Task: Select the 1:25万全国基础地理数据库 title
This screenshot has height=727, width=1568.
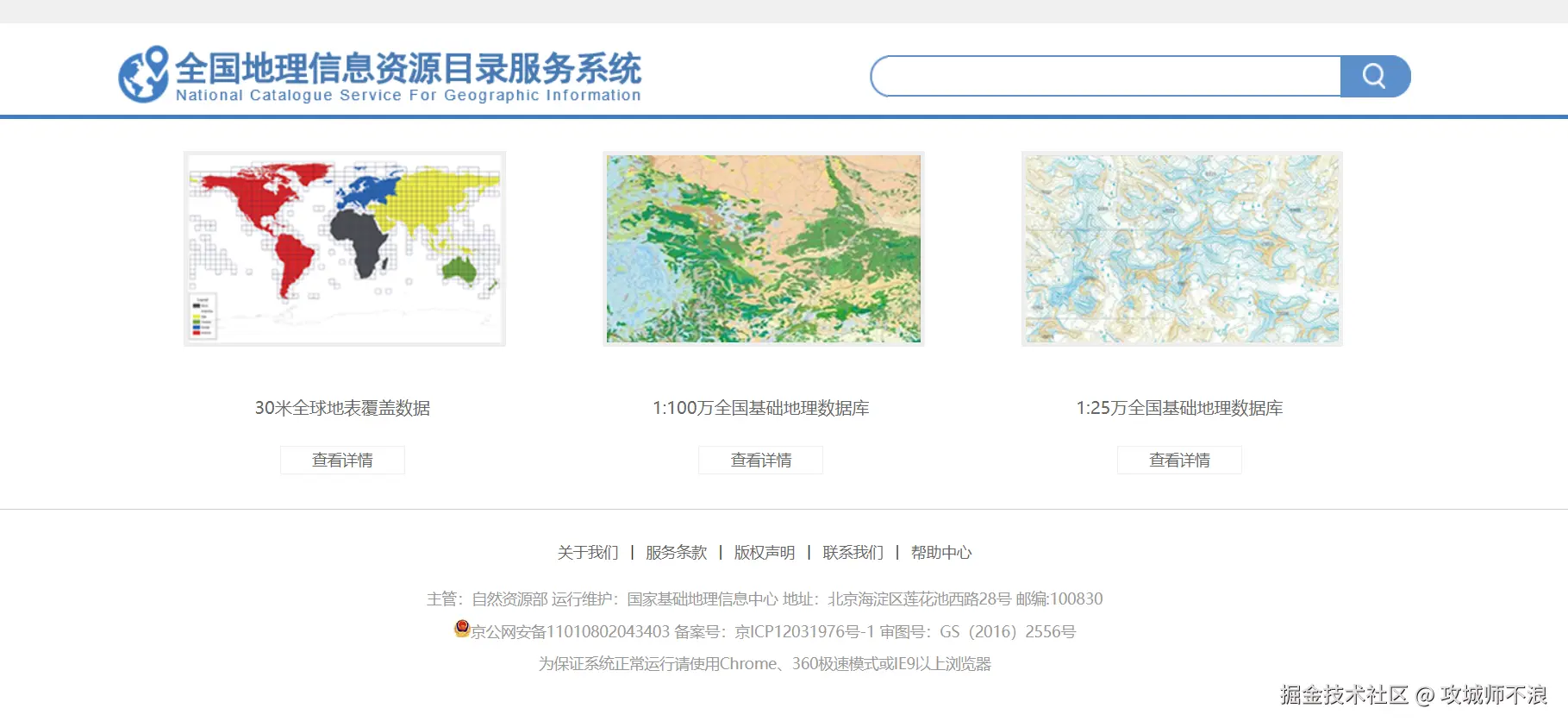Action: coord(1179,408)
